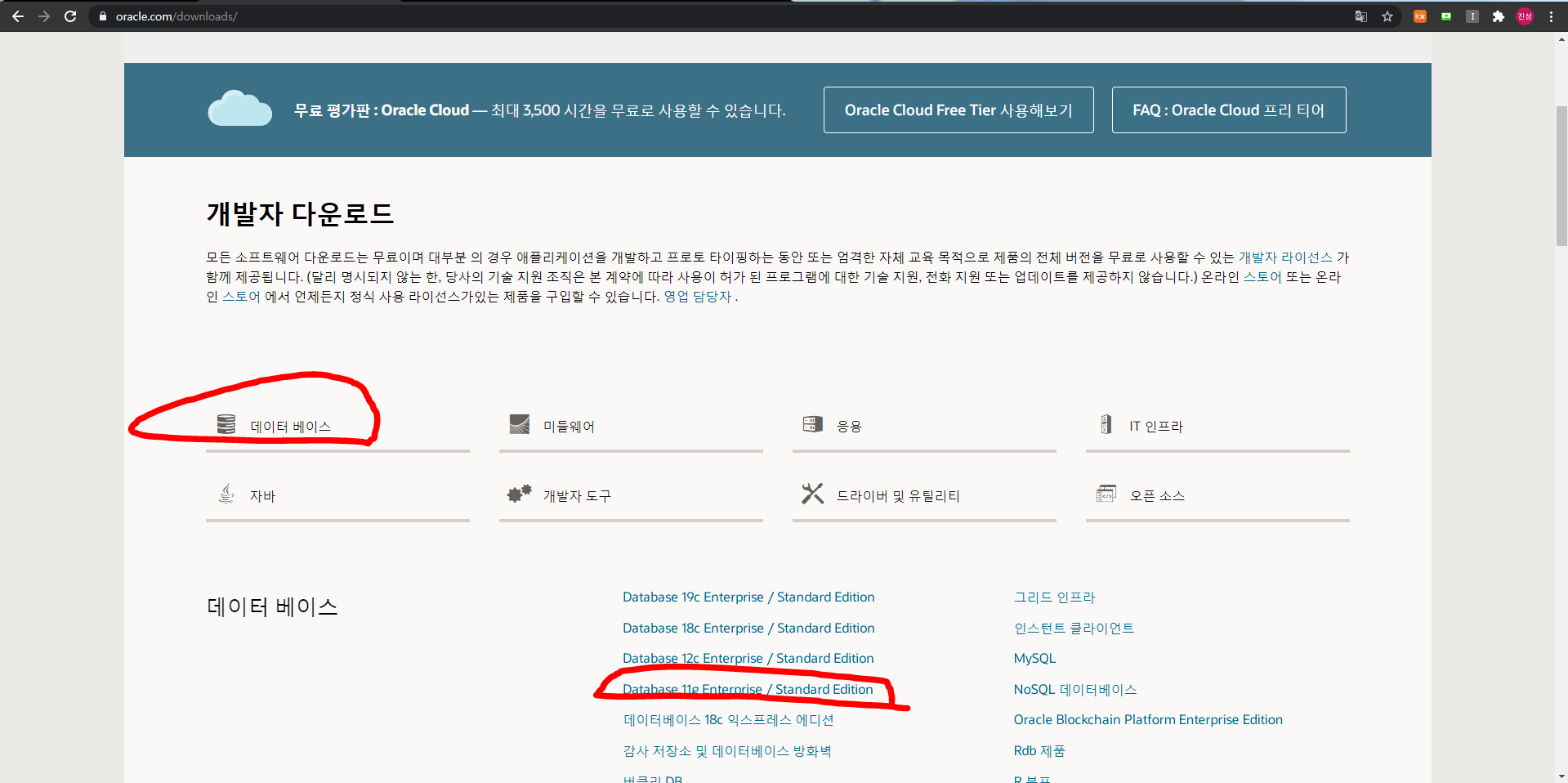Select the 오픈 소스 category tab
The height and width of the screenshot is (783, 1568).
[1217, 496]
